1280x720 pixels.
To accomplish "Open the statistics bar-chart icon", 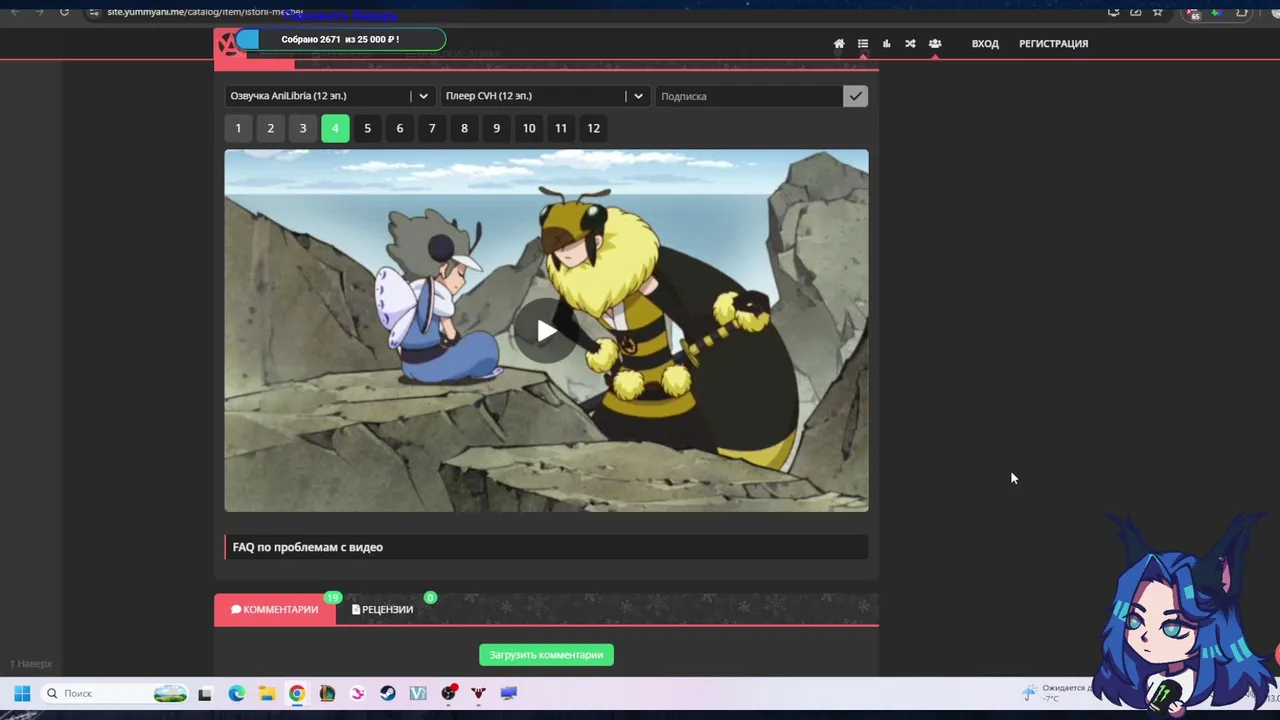I will 886,44.
